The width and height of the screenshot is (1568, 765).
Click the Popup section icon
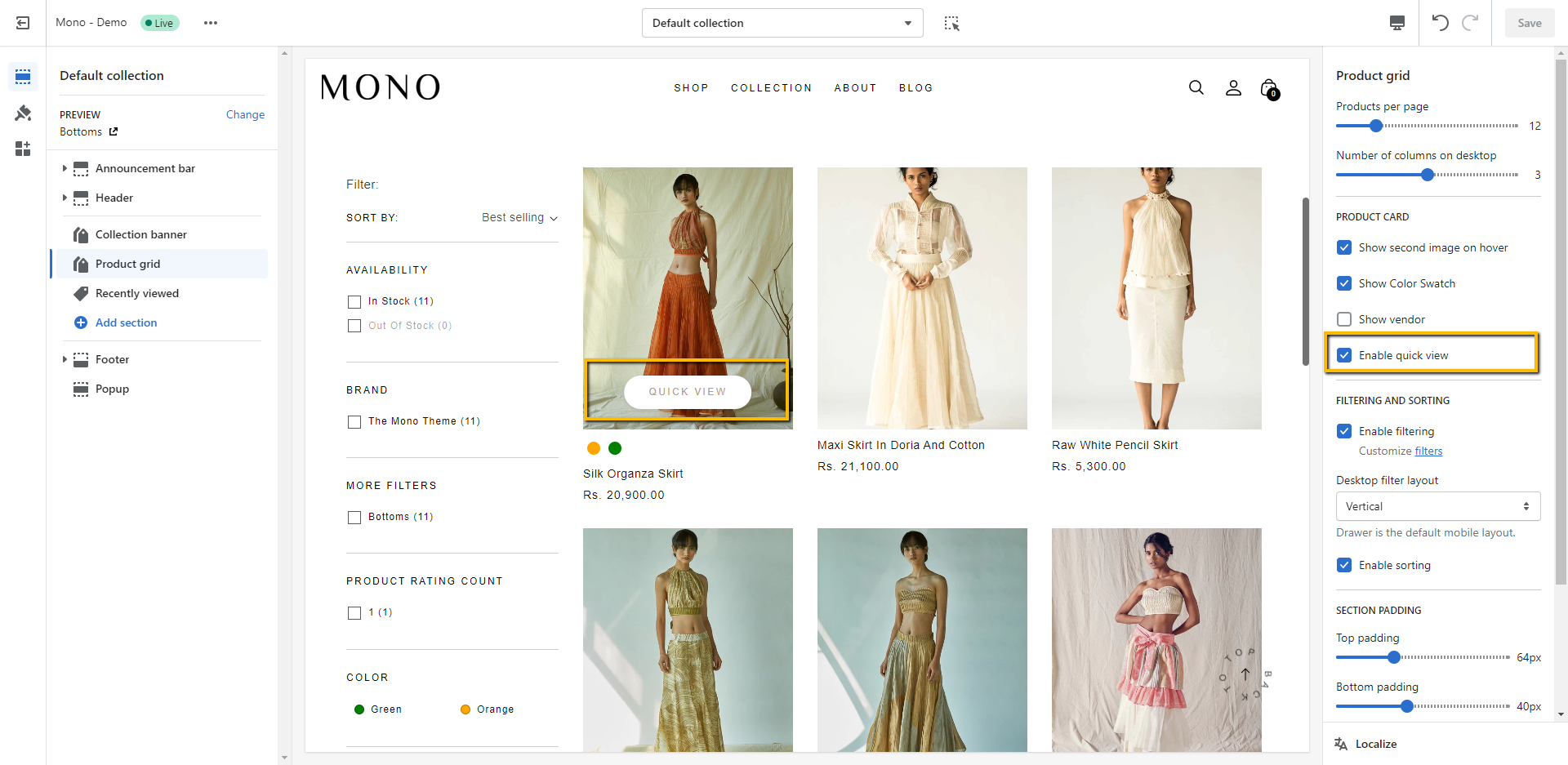81,389
